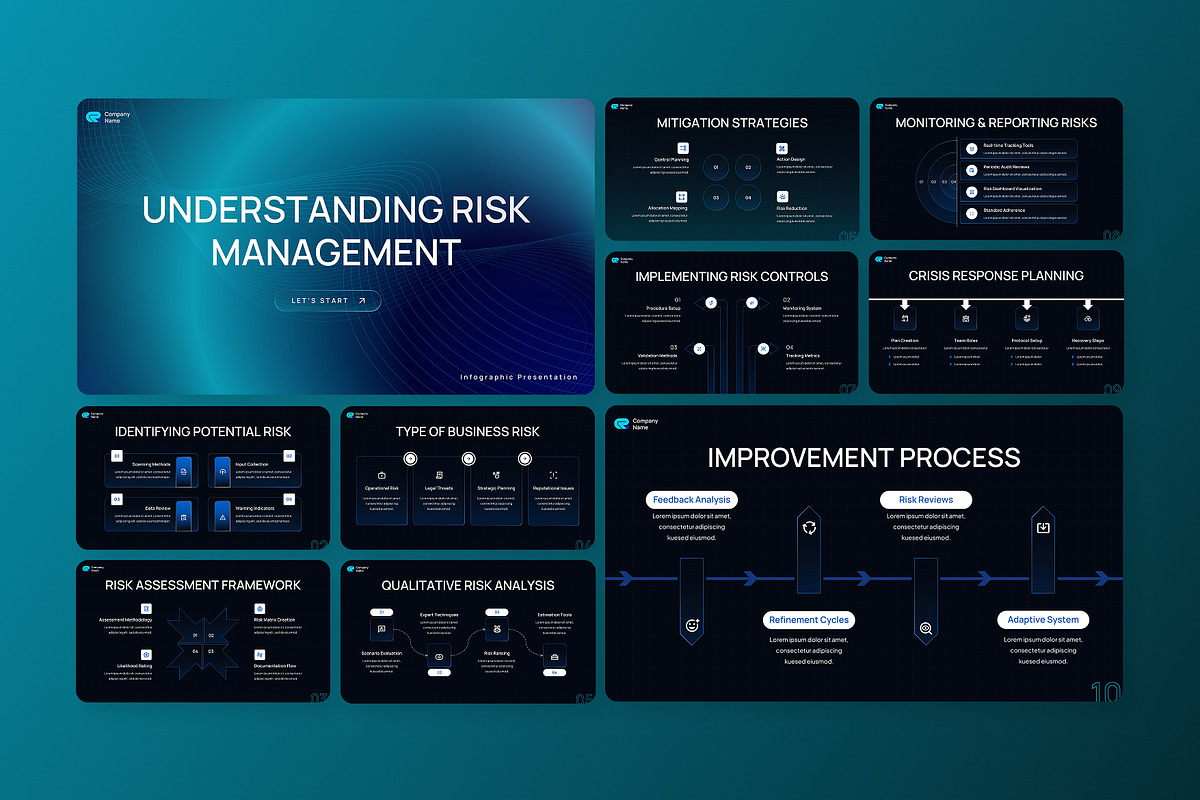Open the Monitoring & Reporting Risks slide

[996, 169]
